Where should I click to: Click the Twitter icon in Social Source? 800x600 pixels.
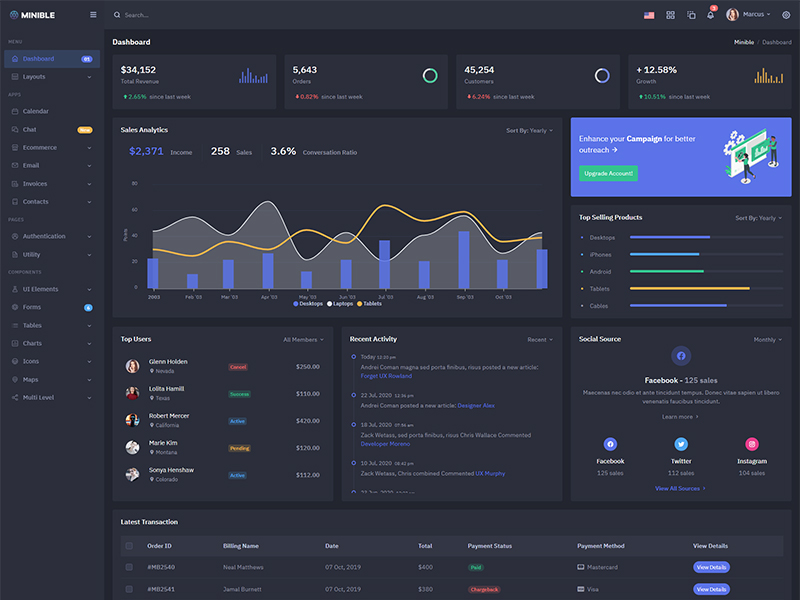pyautogui.click(x=681, y=442)
